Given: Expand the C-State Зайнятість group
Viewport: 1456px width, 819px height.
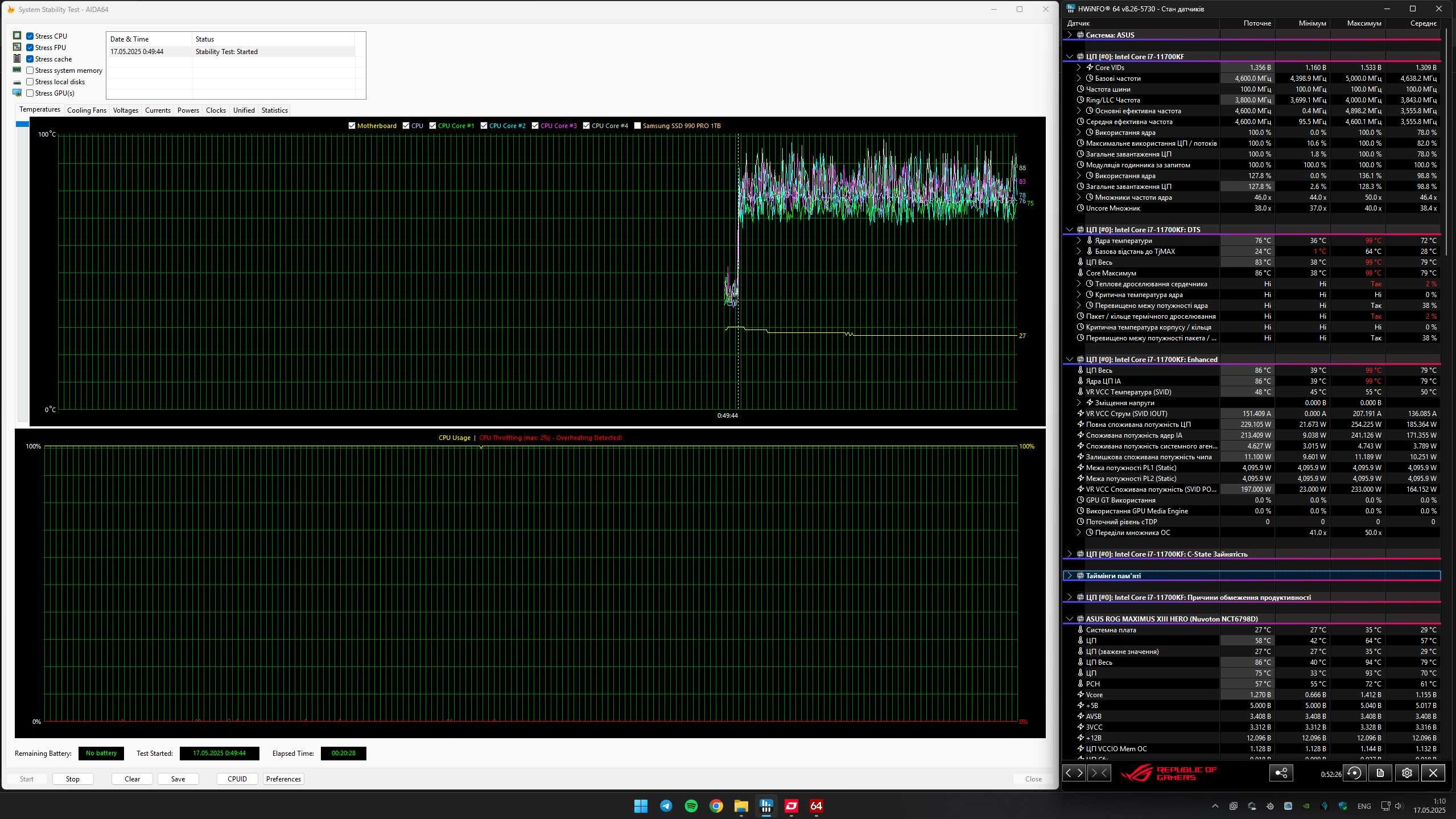Looking at the screenshot, I should click(1069, 554).
